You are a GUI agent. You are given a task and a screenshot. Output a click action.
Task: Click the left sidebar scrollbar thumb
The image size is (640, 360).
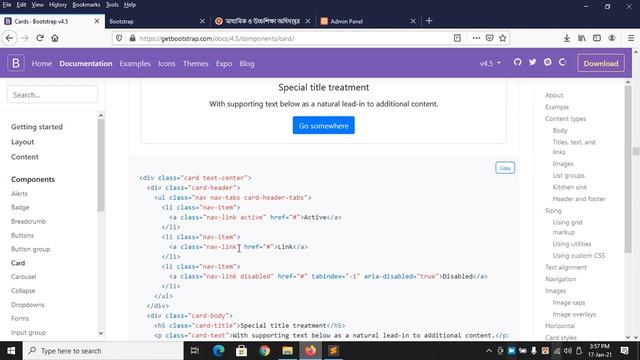point(101,165)
